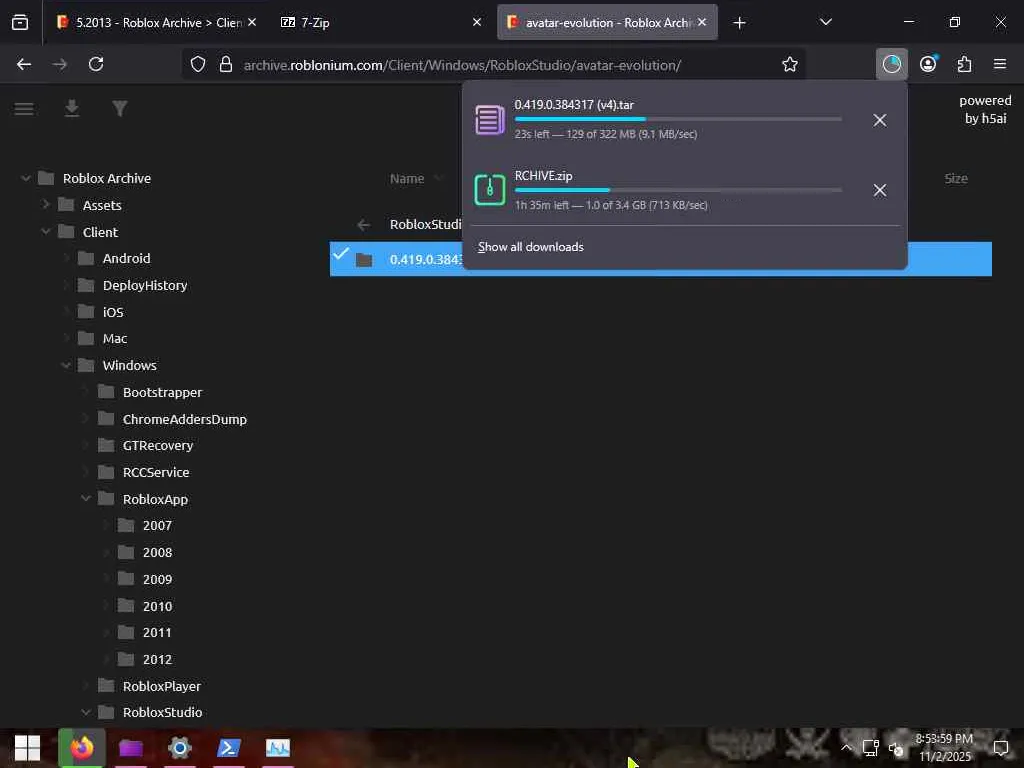The height and width of the screenshot is (768, 1024).
Task: Open the Firefox view tabs icon
Action: 20,22
